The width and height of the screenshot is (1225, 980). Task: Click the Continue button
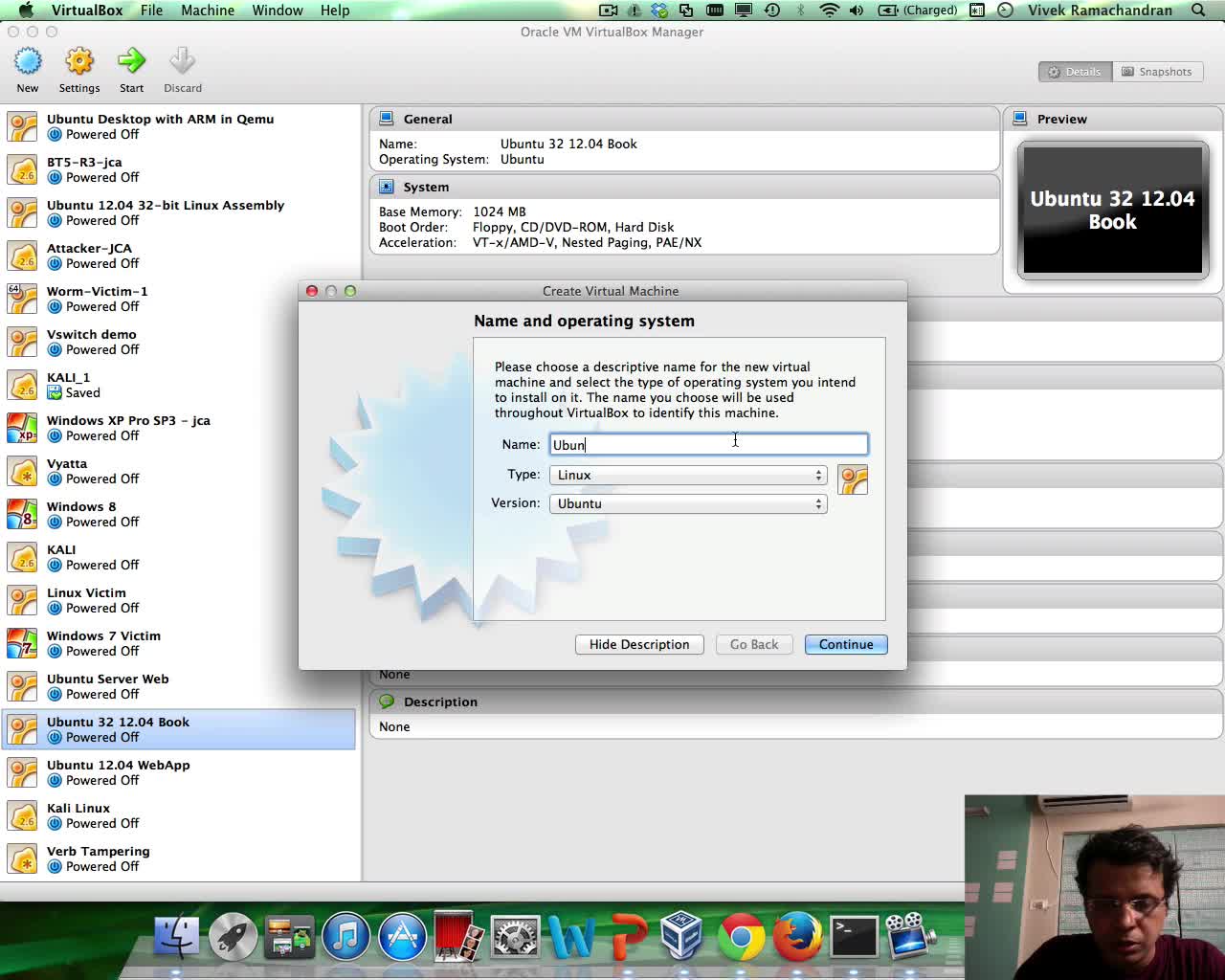(846, 644)
